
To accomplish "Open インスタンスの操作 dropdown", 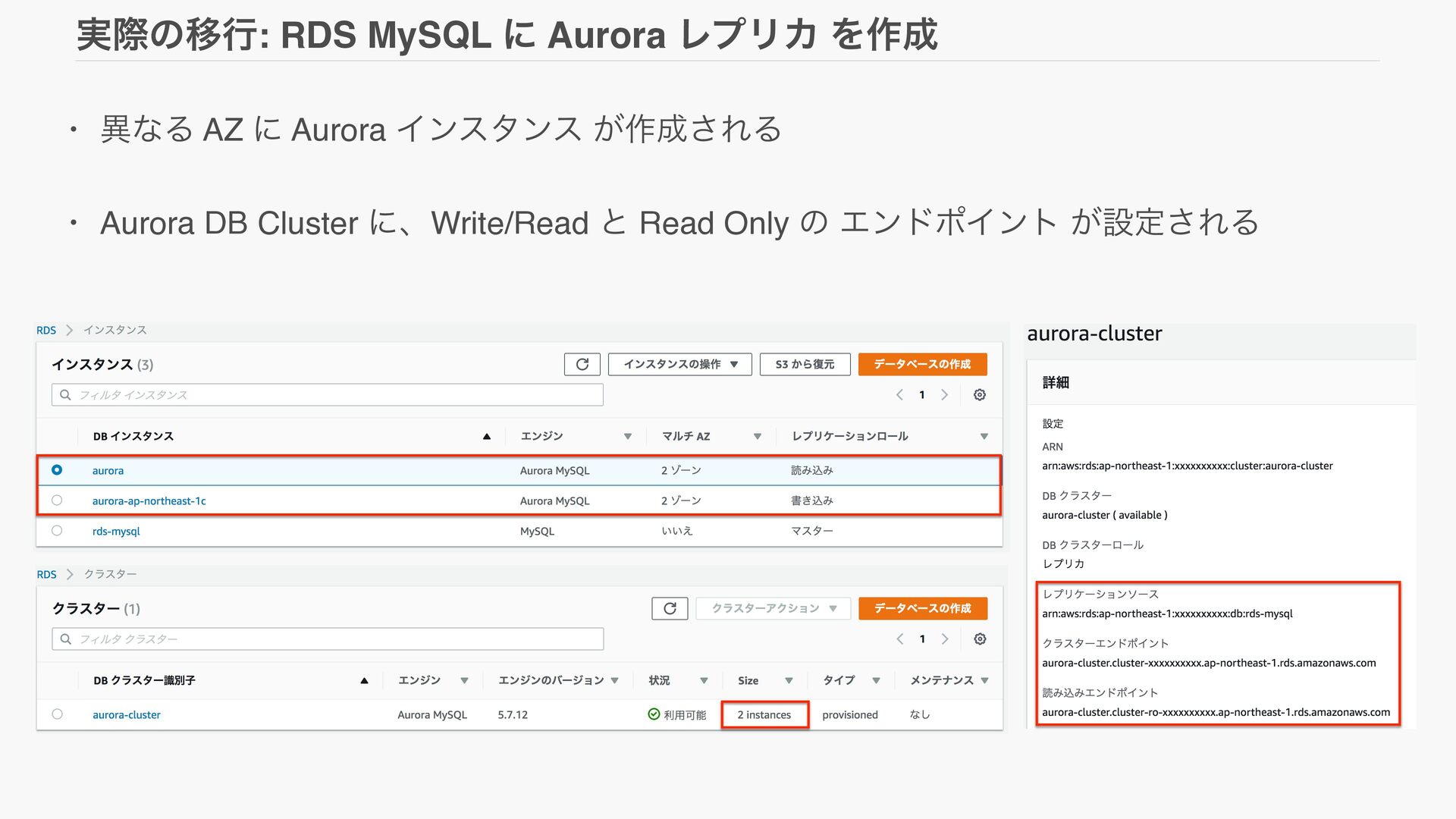I will coord(679,364).
